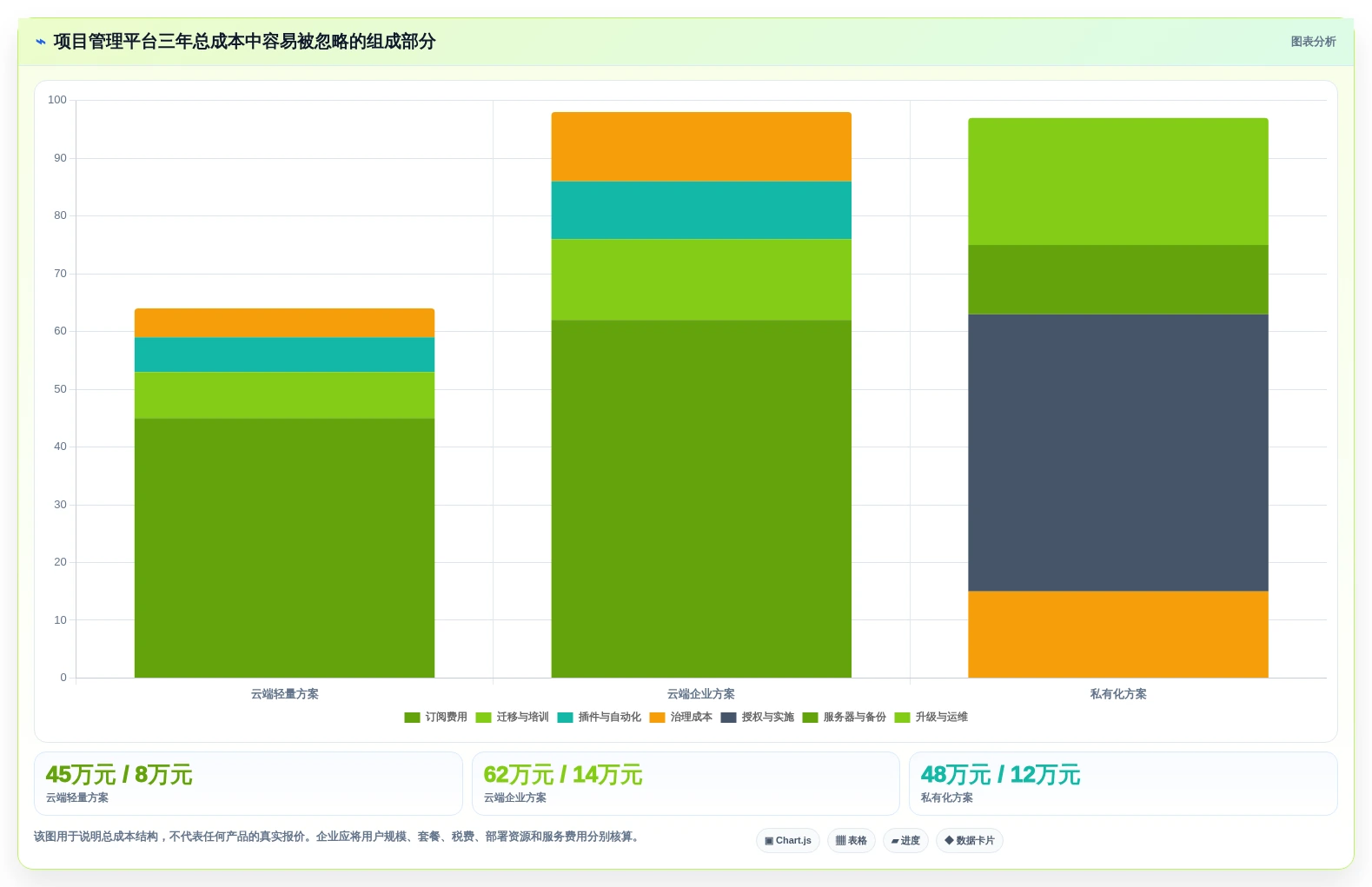
Task: Click the light green top segment of 私有化方案 bar
Action: 1118,182
